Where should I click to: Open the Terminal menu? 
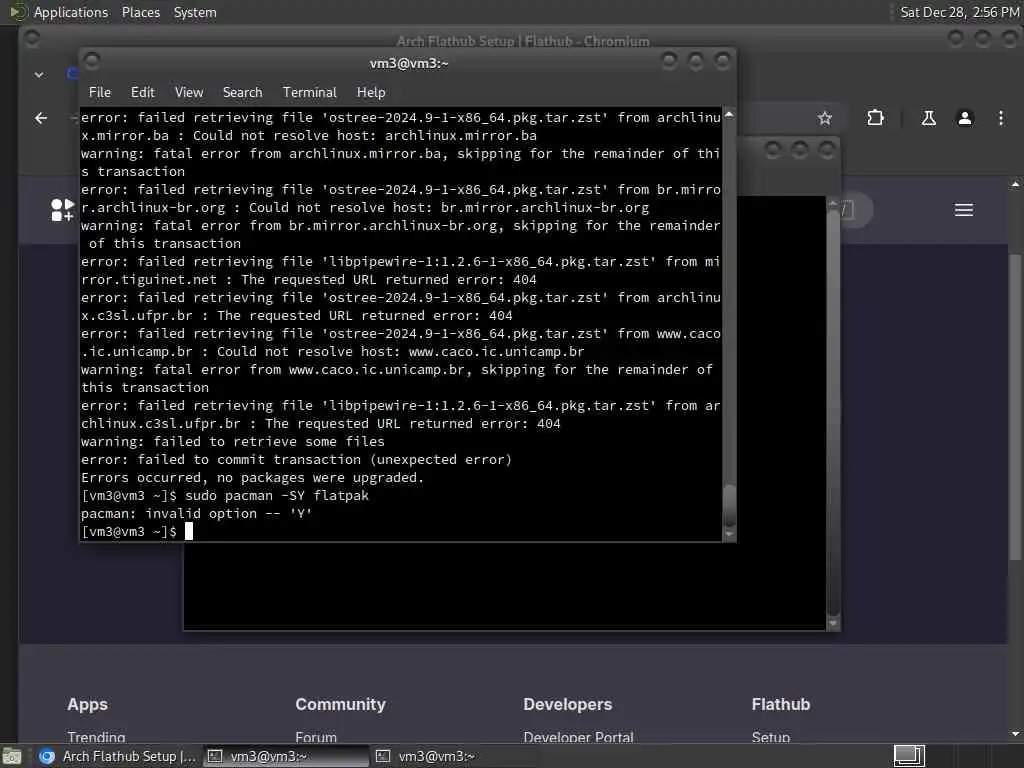310,92
